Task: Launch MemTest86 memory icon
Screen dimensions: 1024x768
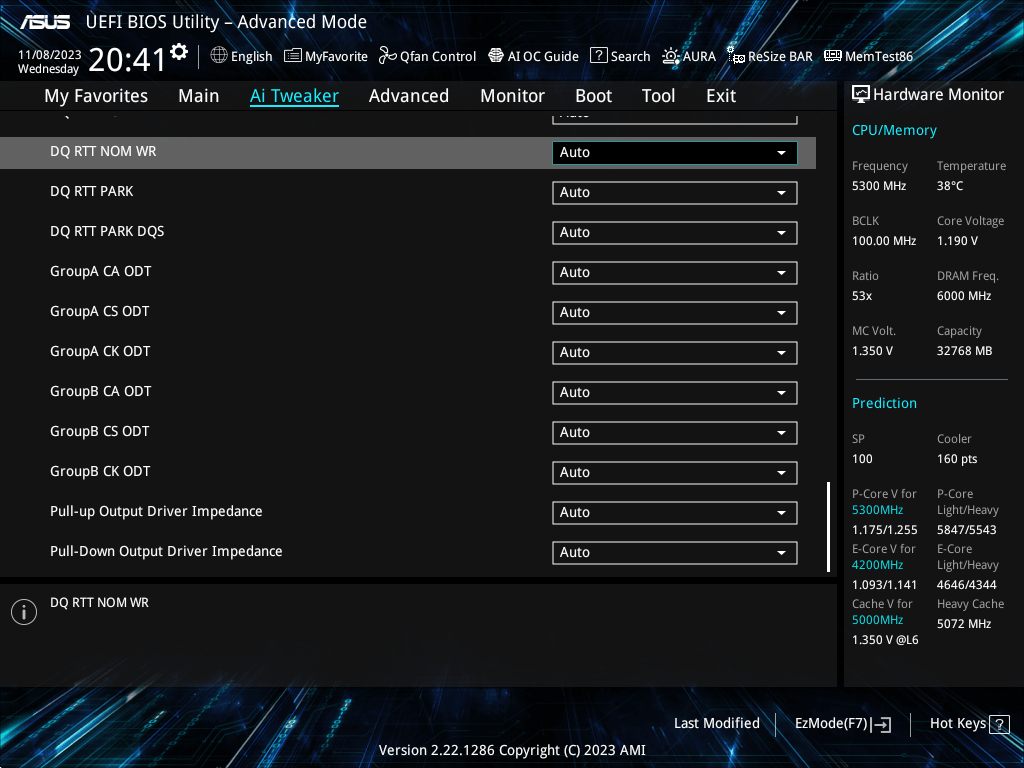Action: pyautogui.click(x=833, y=56)
